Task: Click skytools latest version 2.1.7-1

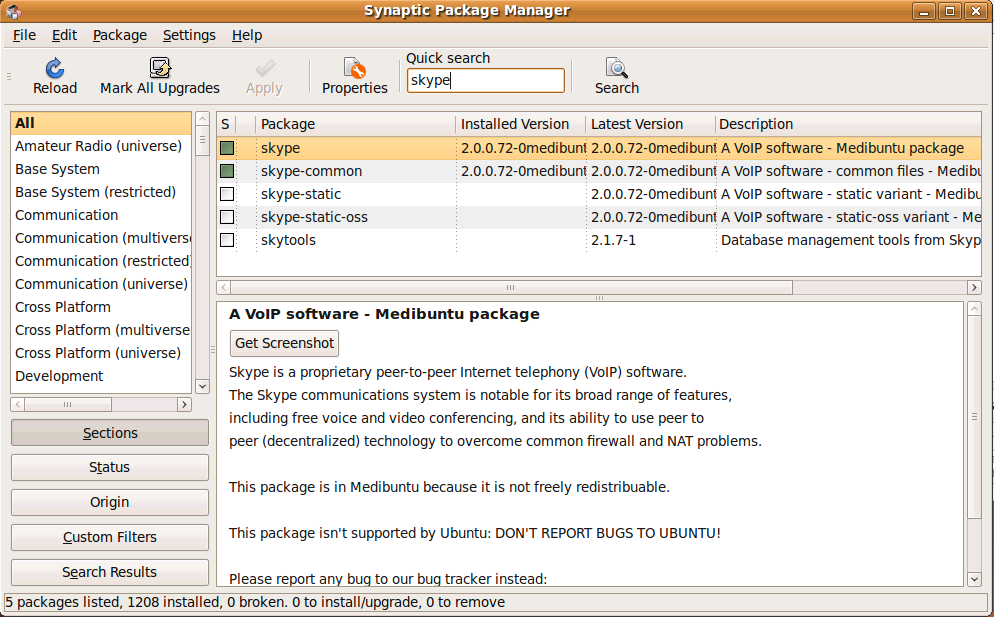Action: point(613,240)
